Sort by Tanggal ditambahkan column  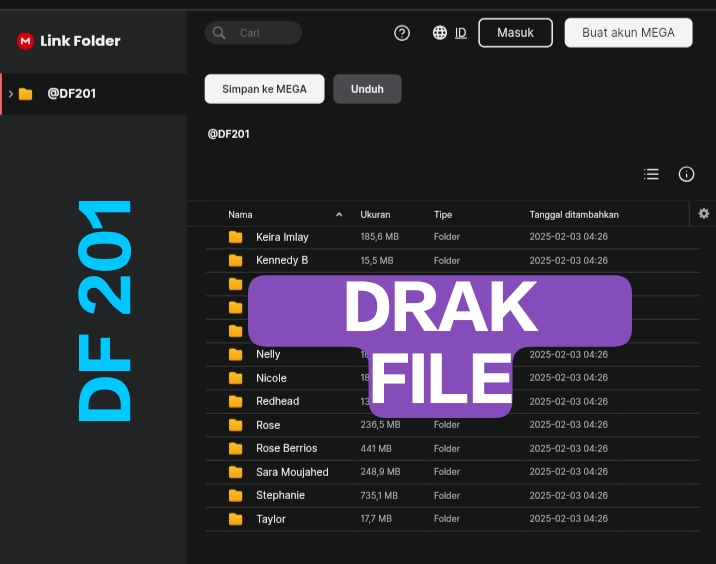[574, 215]
